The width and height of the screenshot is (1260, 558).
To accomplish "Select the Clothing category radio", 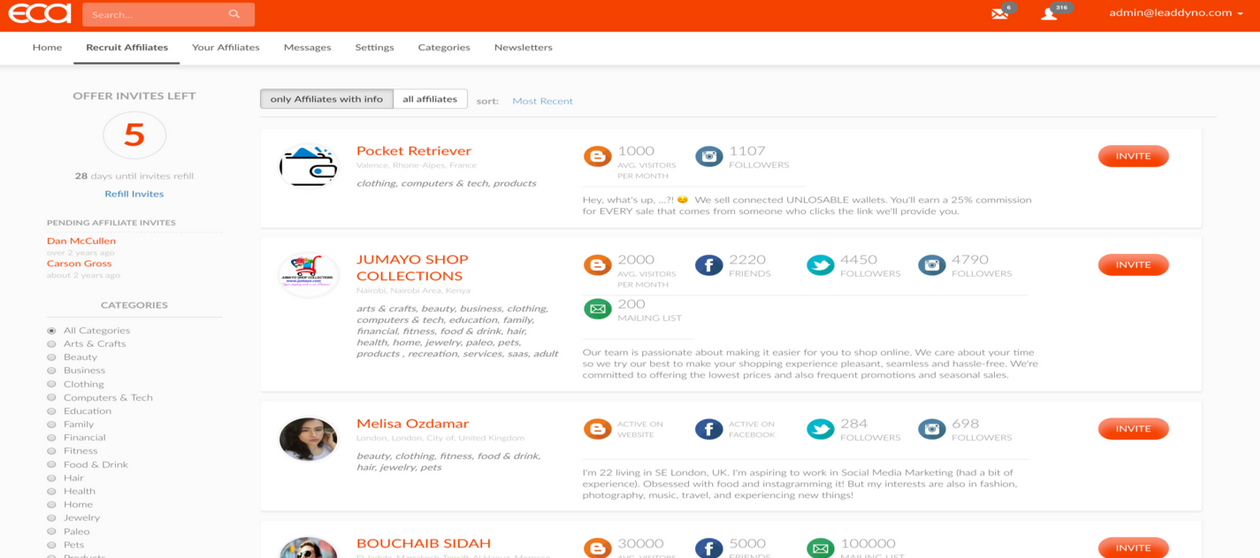I will click(52, 384).
